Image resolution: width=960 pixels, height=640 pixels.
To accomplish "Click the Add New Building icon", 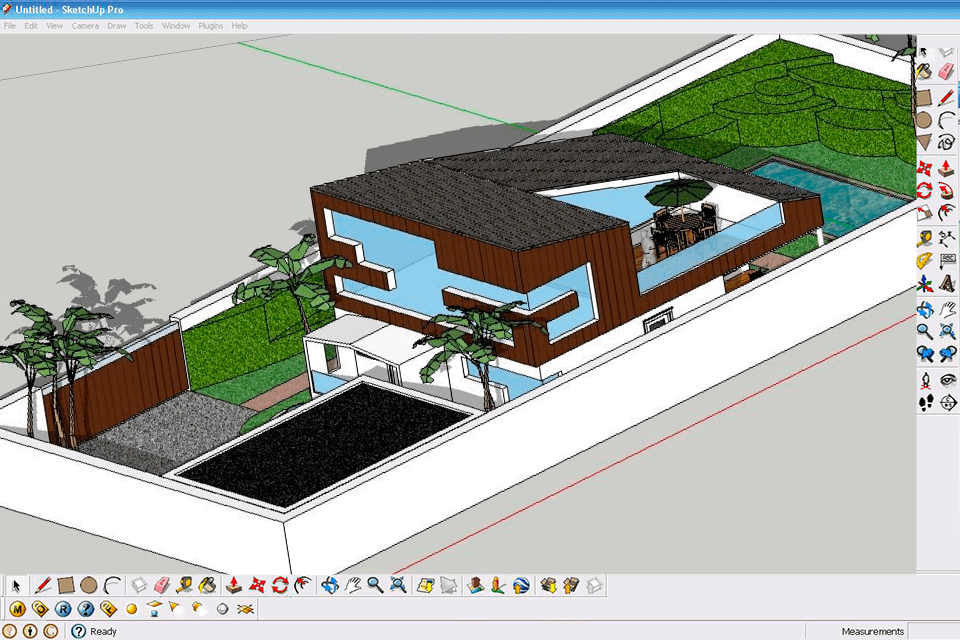I will click(x=475, y=585).
